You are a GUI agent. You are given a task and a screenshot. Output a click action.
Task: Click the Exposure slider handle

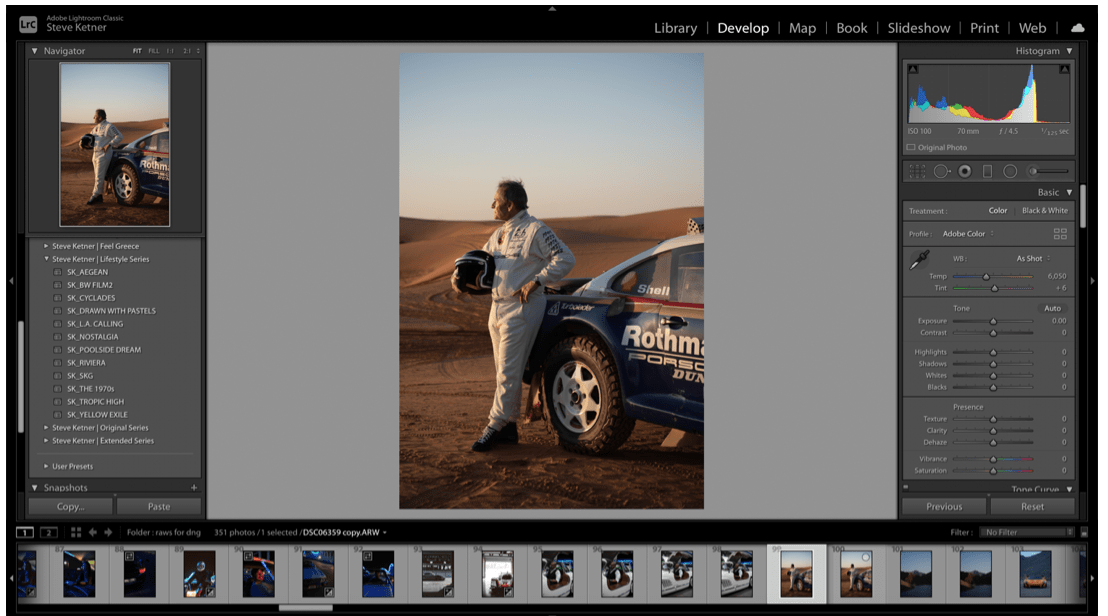tap(993, 321)
